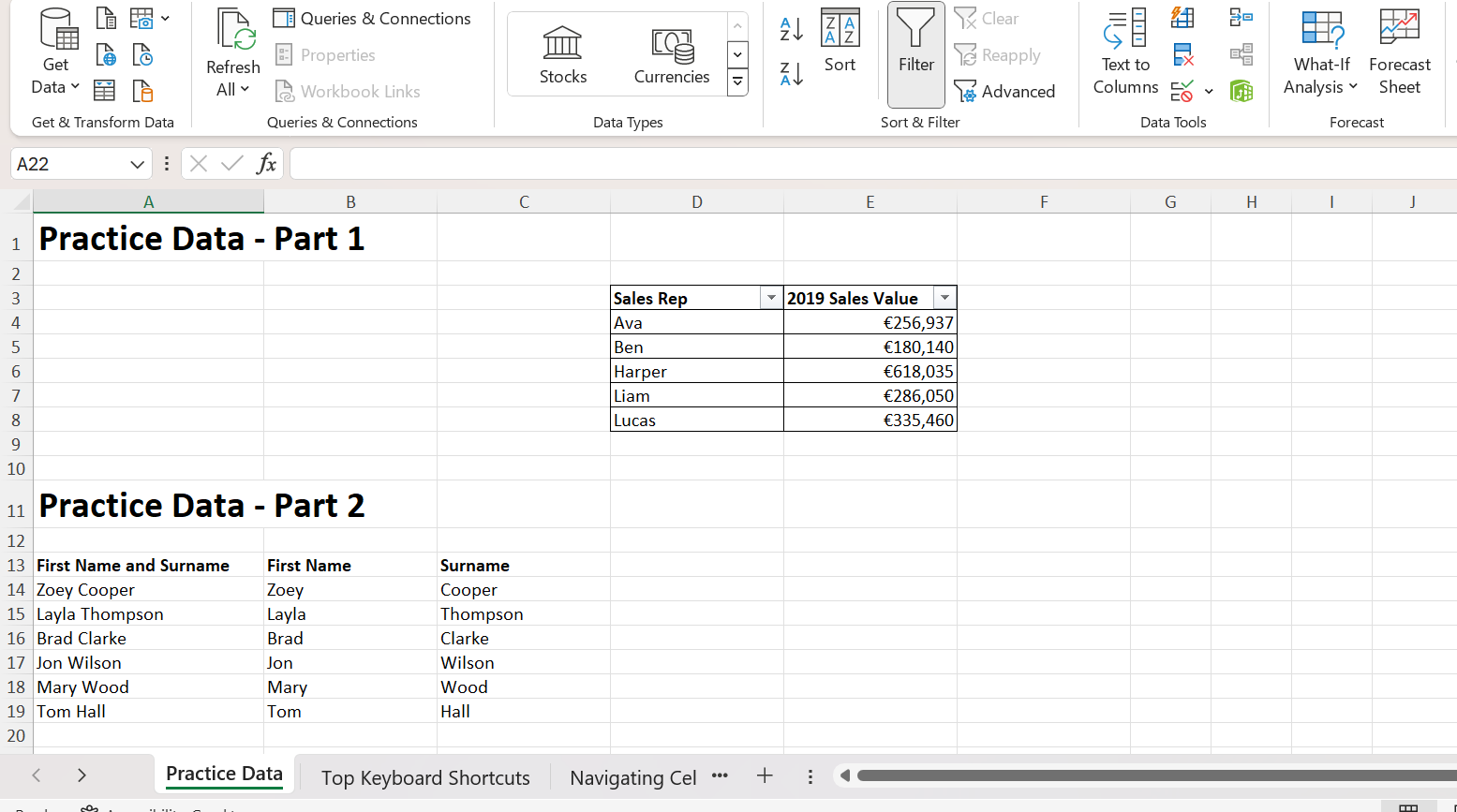
Task: Click Text to Columns
Action: pos(1125,52)
